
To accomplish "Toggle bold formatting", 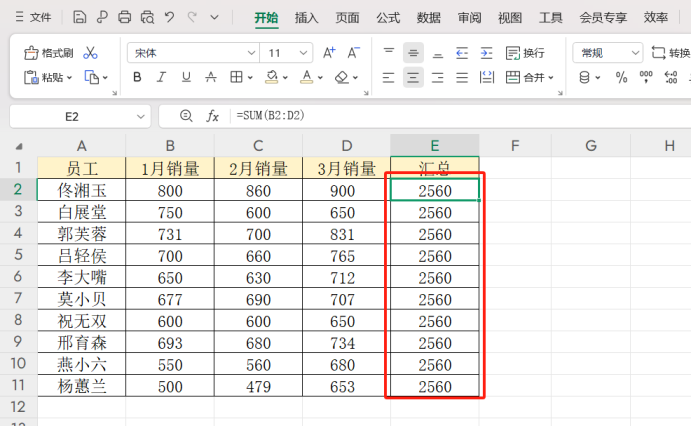I will coord(137,77).
